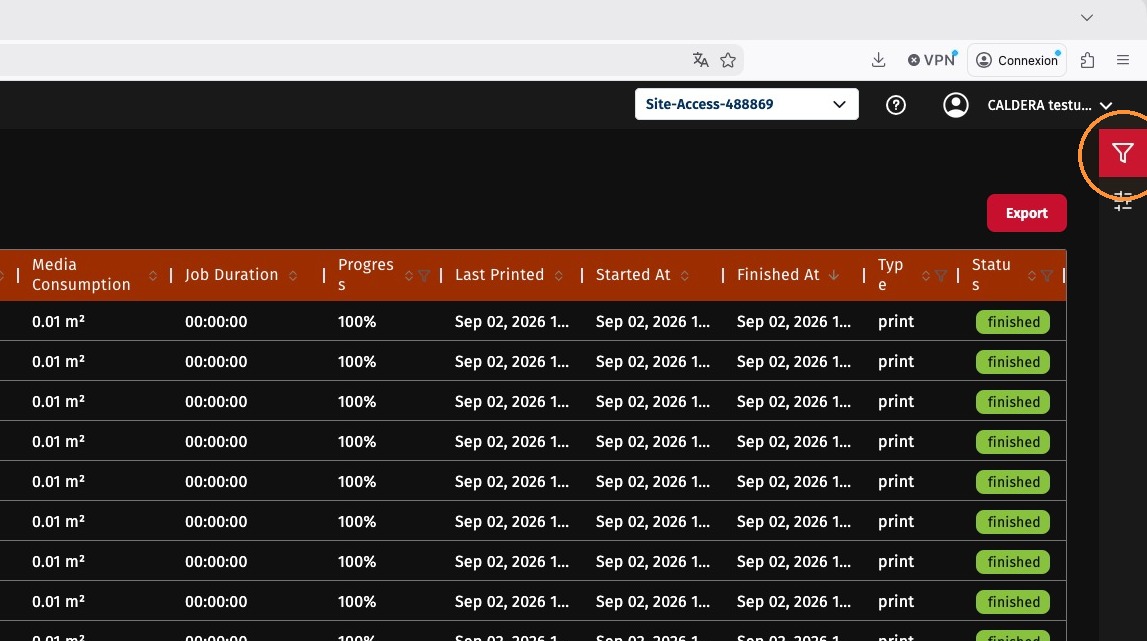Expand the browser tab list chevron

[x=1087, y=18]
